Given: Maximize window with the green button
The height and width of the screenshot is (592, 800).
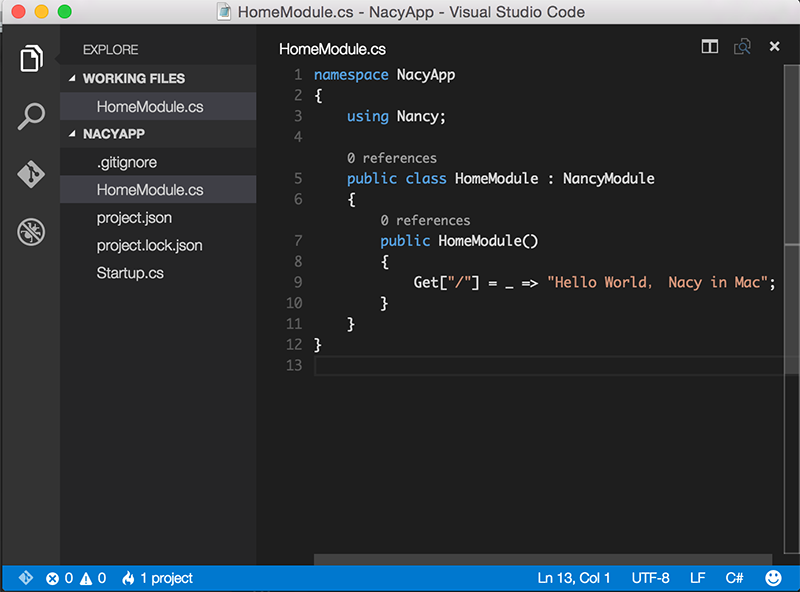Looking at the screenshot, I should point(64,11).
